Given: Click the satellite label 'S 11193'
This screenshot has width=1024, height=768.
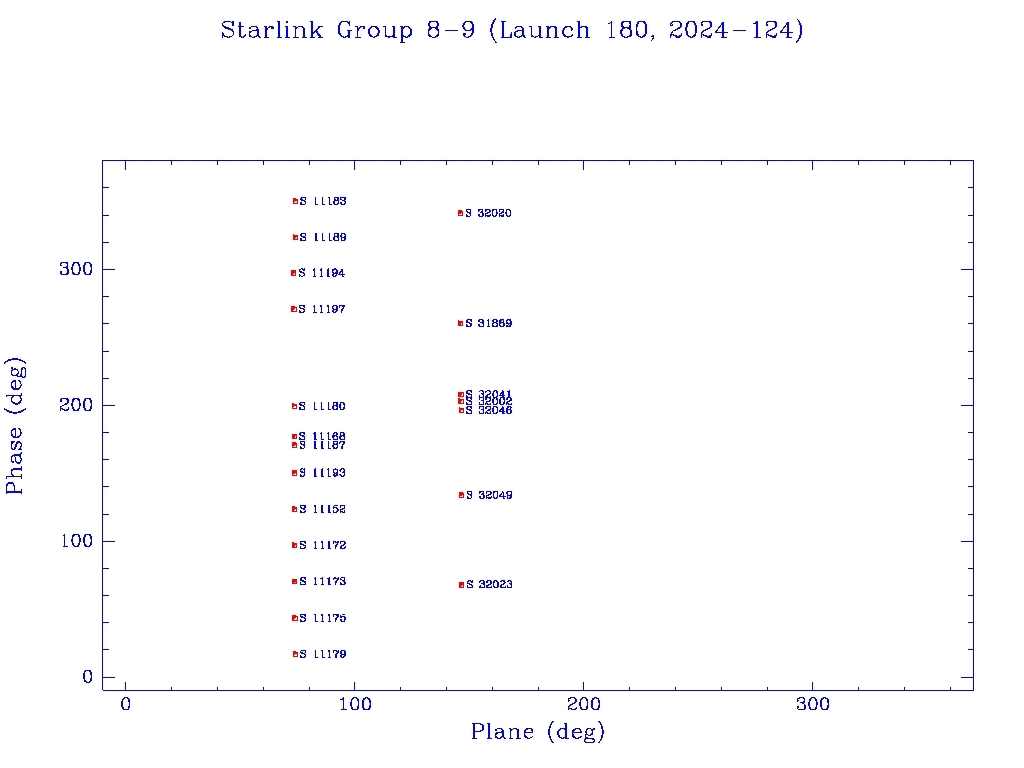Looking at the screenshot, I should 322,473.
